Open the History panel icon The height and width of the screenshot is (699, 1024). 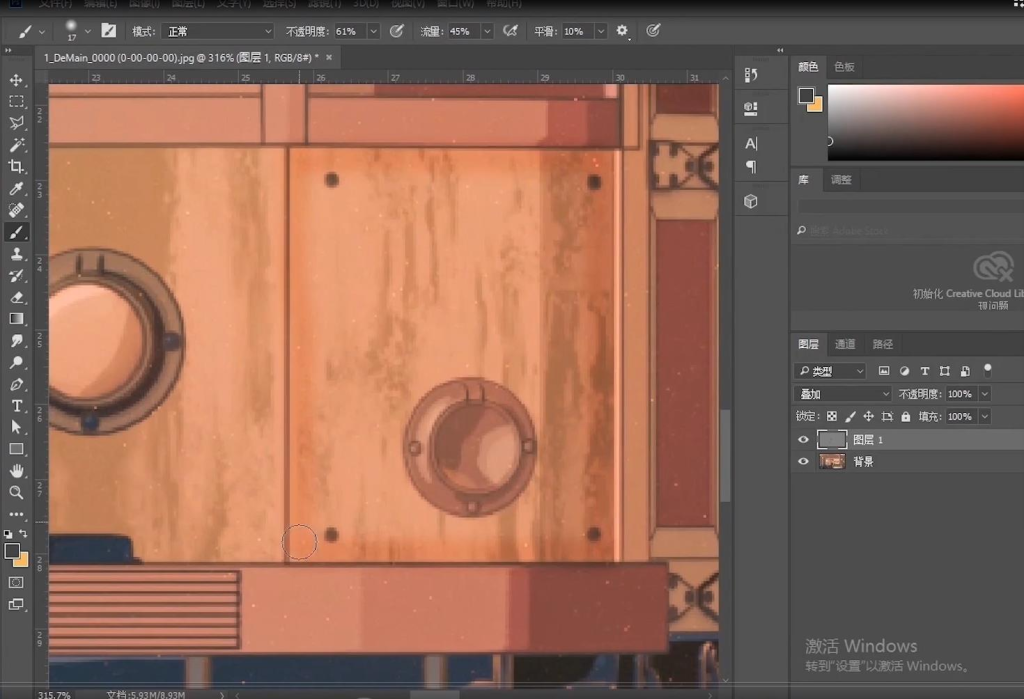(x=751, y=75)
